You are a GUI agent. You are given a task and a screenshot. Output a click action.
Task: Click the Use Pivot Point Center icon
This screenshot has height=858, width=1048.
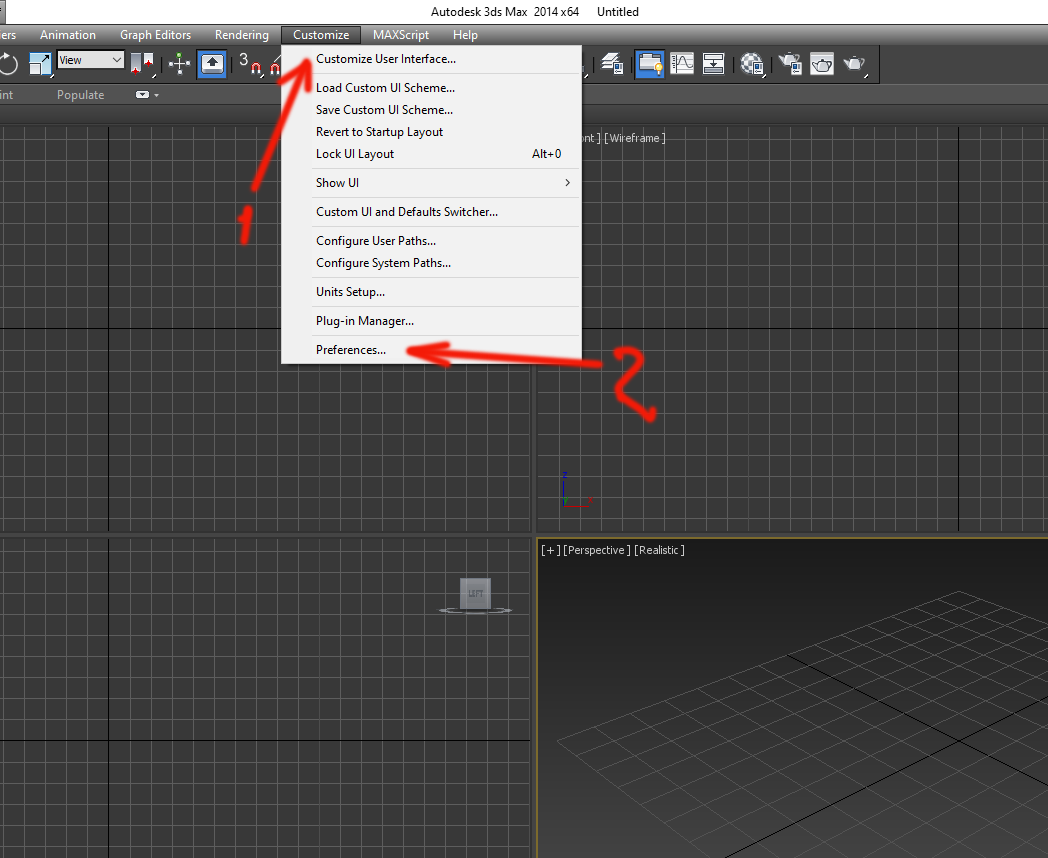pos(142,64)
